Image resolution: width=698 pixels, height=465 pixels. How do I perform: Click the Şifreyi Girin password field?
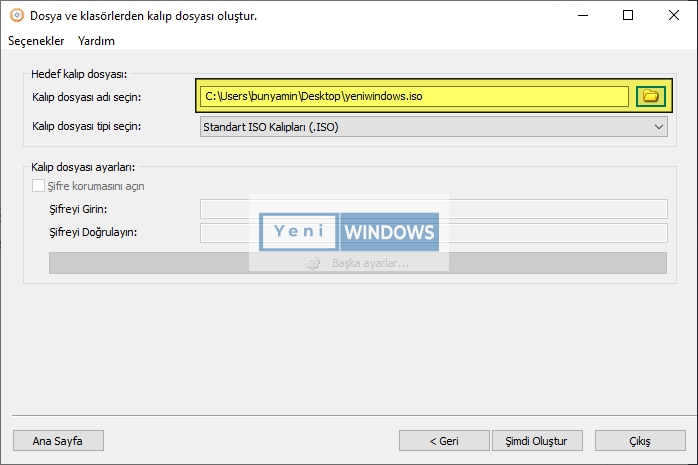(x=434, y=209)
